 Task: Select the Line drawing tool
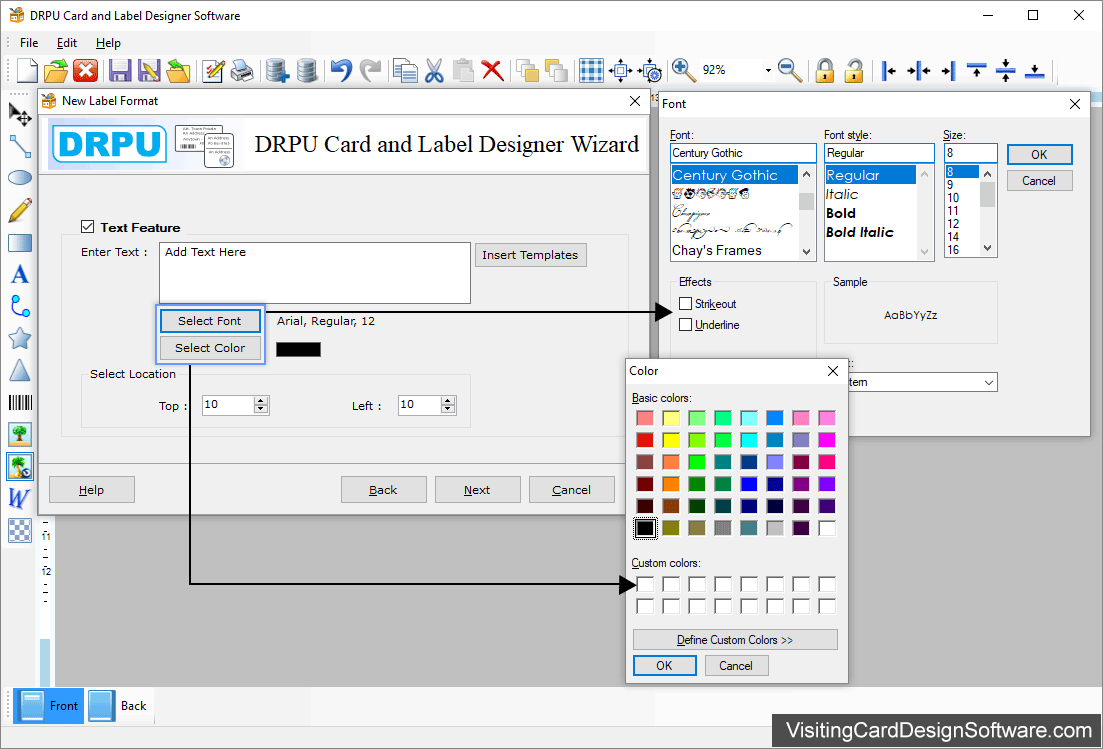pyautogui.click(x=20, y=146)
